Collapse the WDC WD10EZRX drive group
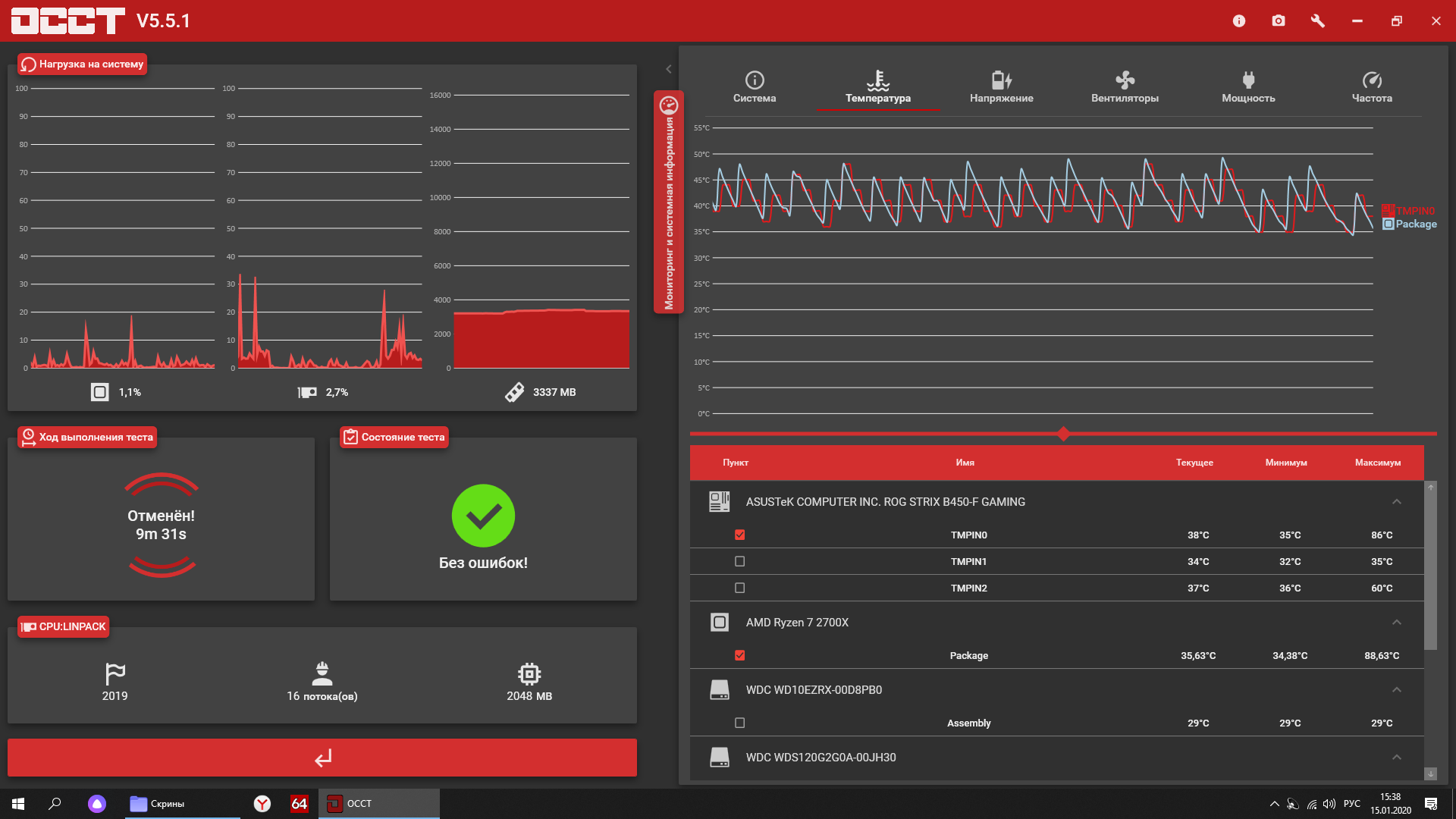1456x819 pixels. coord(1396,690)
